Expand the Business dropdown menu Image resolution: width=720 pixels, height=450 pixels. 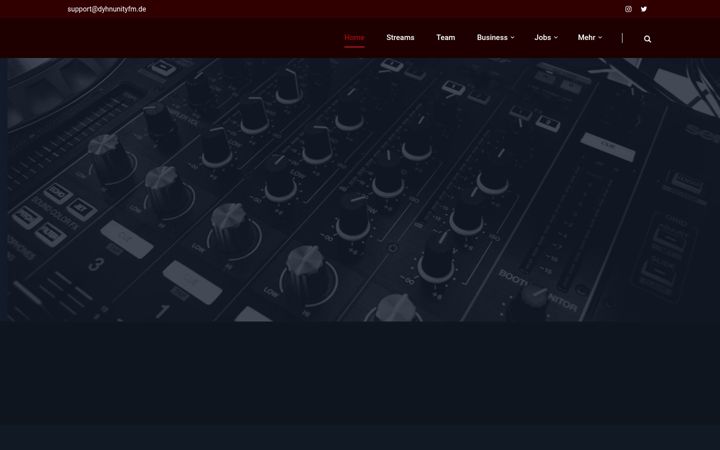click(495, 38)
